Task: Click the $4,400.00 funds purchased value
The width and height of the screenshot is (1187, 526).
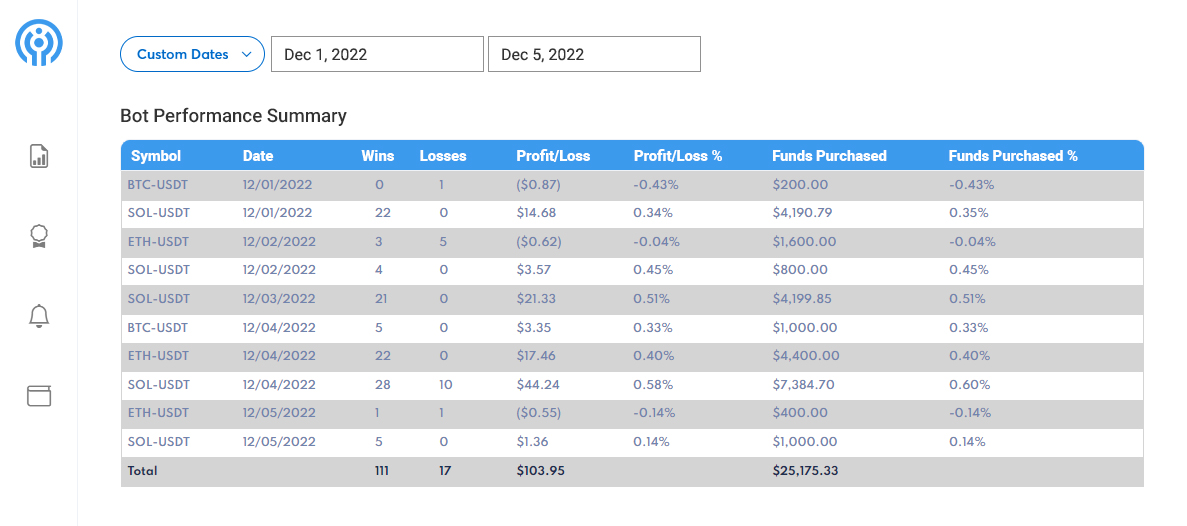Action: tap(805, 356)
